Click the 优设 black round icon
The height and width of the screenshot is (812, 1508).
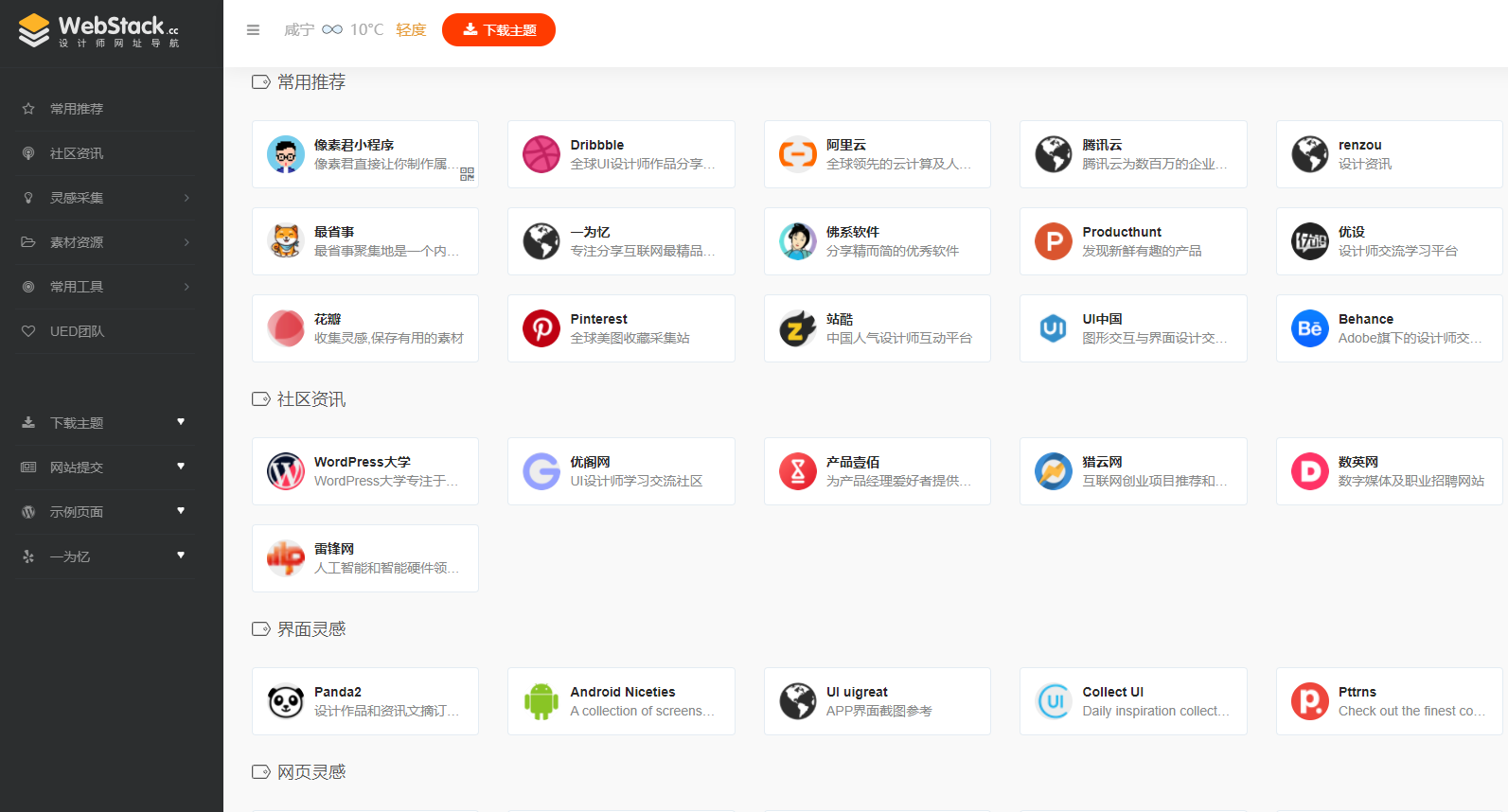coord(1310,241)
